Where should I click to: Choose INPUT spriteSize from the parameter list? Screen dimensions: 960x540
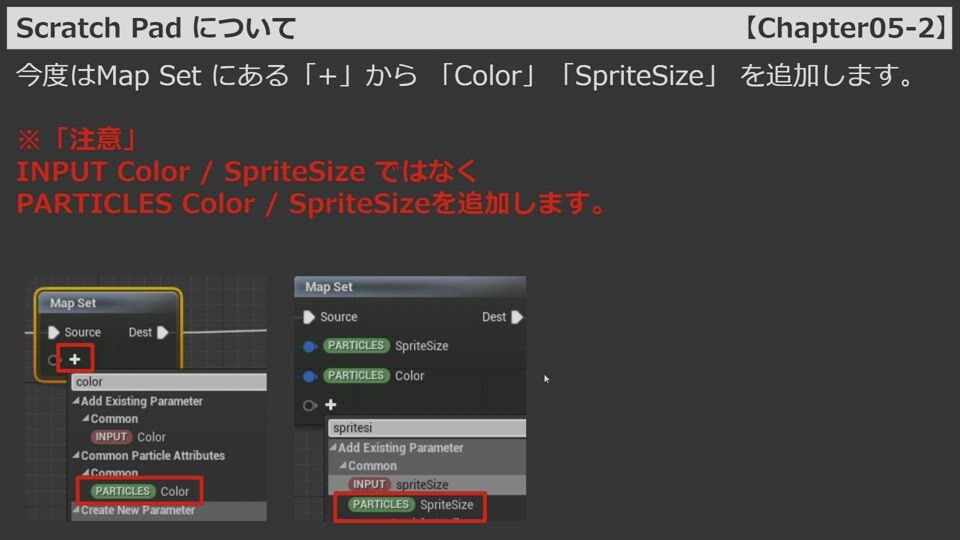[399, 484]
